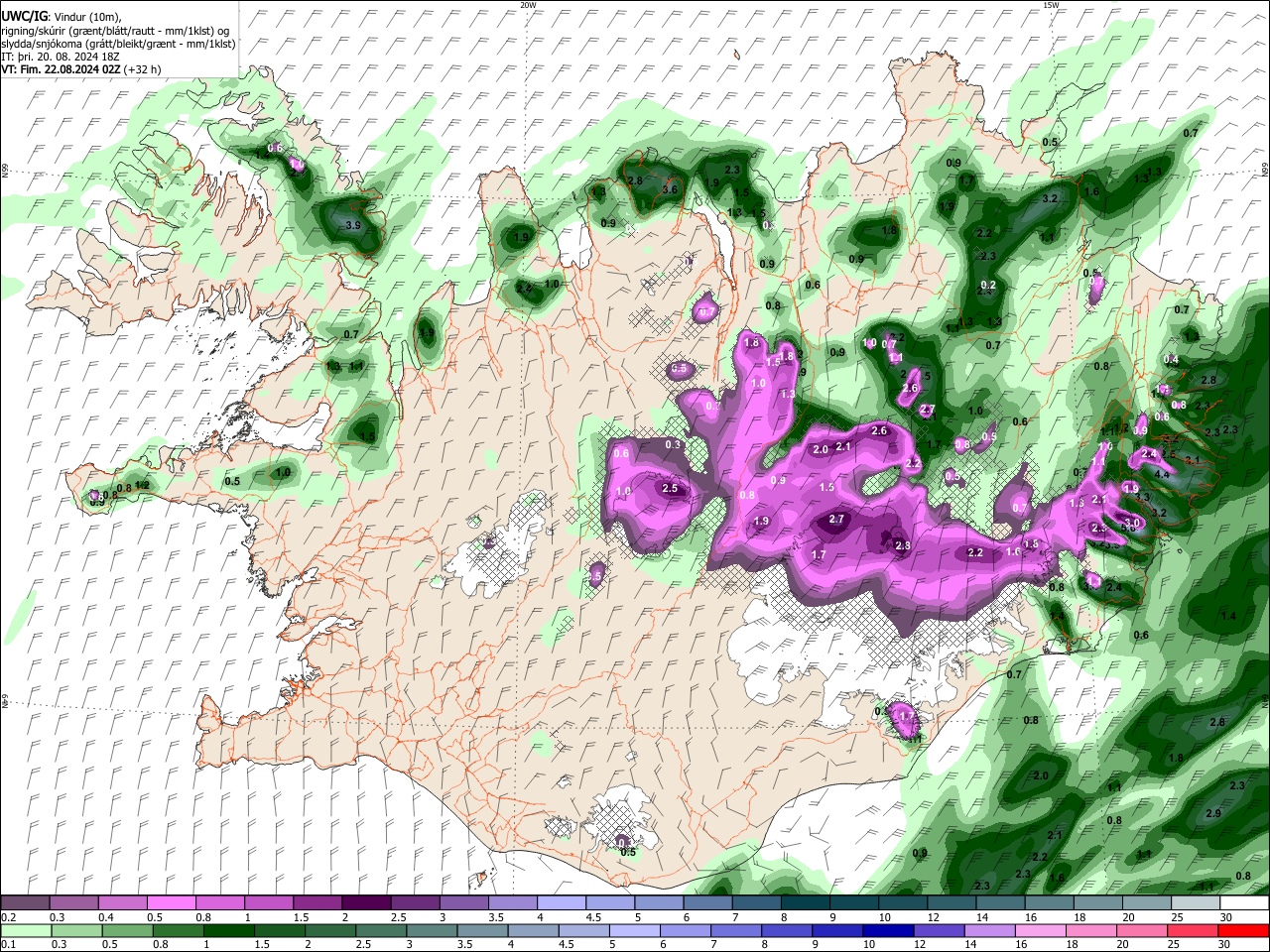Screen dimensions: 1270x952
Task: Select lower scale darkest green swatch at 1
Action: (228, 930)
